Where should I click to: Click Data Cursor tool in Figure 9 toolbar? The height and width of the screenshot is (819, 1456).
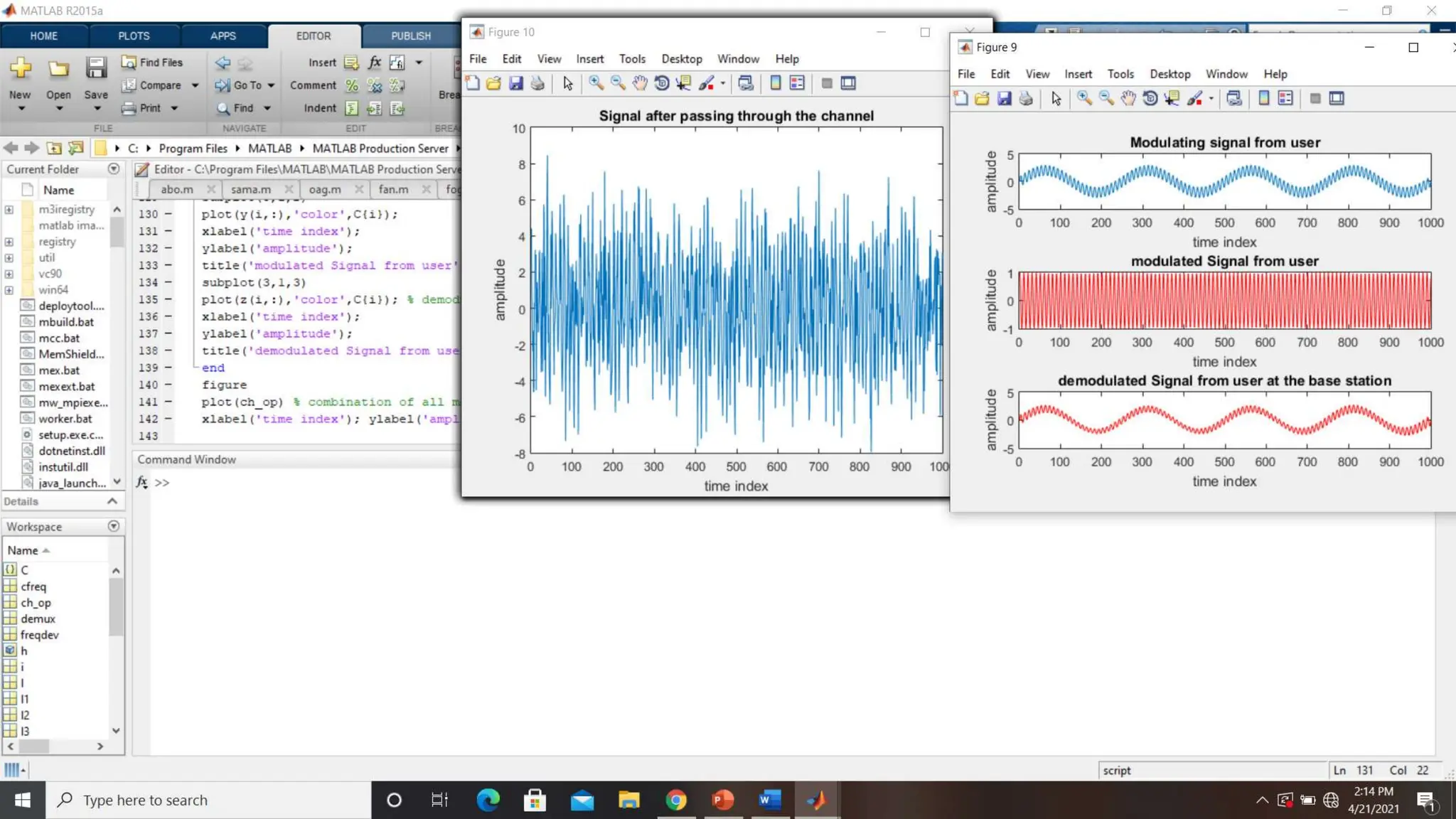tap(1172, 99)
